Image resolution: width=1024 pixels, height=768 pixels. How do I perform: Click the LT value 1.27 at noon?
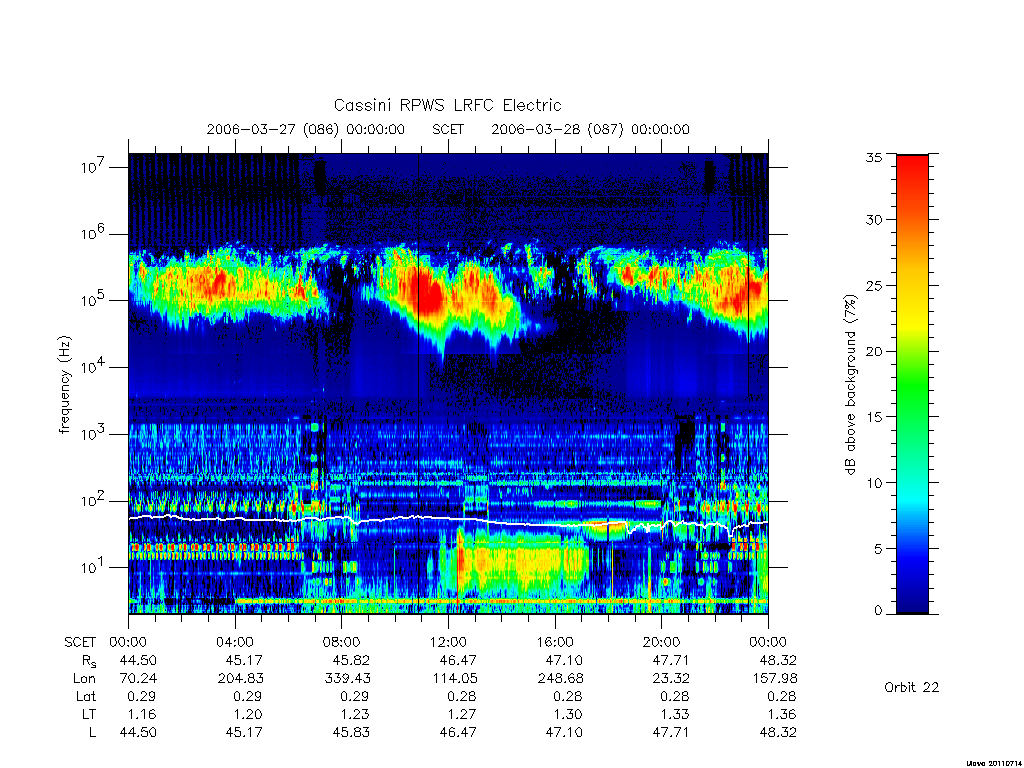click(x=462, y=714)
